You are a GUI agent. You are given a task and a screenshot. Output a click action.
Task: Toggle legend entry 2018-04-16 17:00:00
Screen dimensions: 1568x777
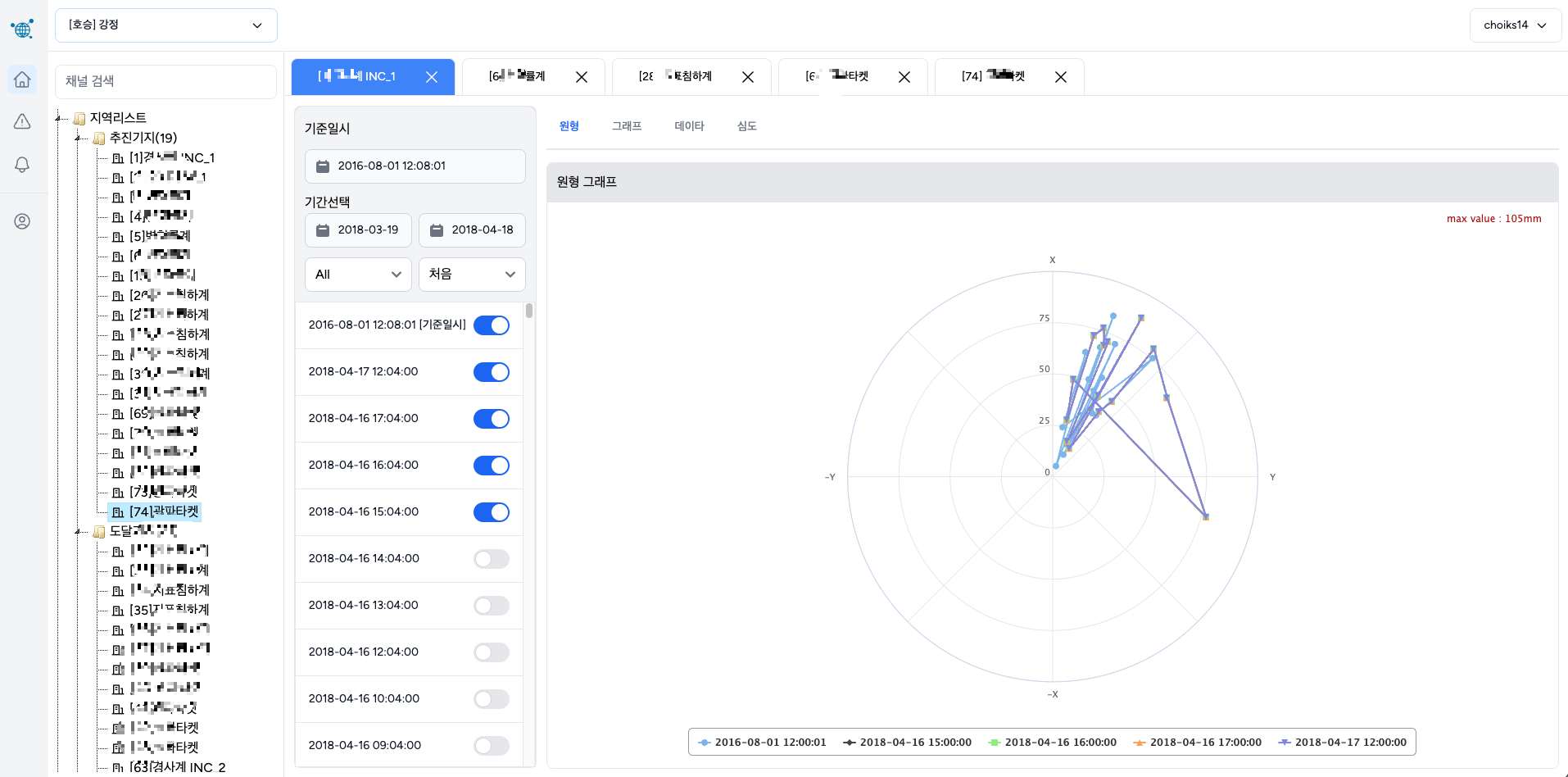coord(1197,743)
